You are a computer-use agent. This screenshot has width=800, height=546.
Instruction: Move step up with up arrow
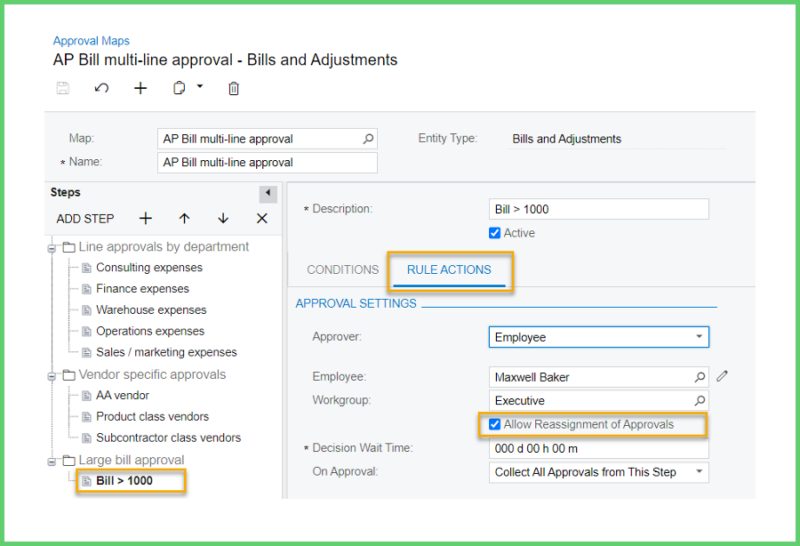pyautogui.click(x=184, y=218)
